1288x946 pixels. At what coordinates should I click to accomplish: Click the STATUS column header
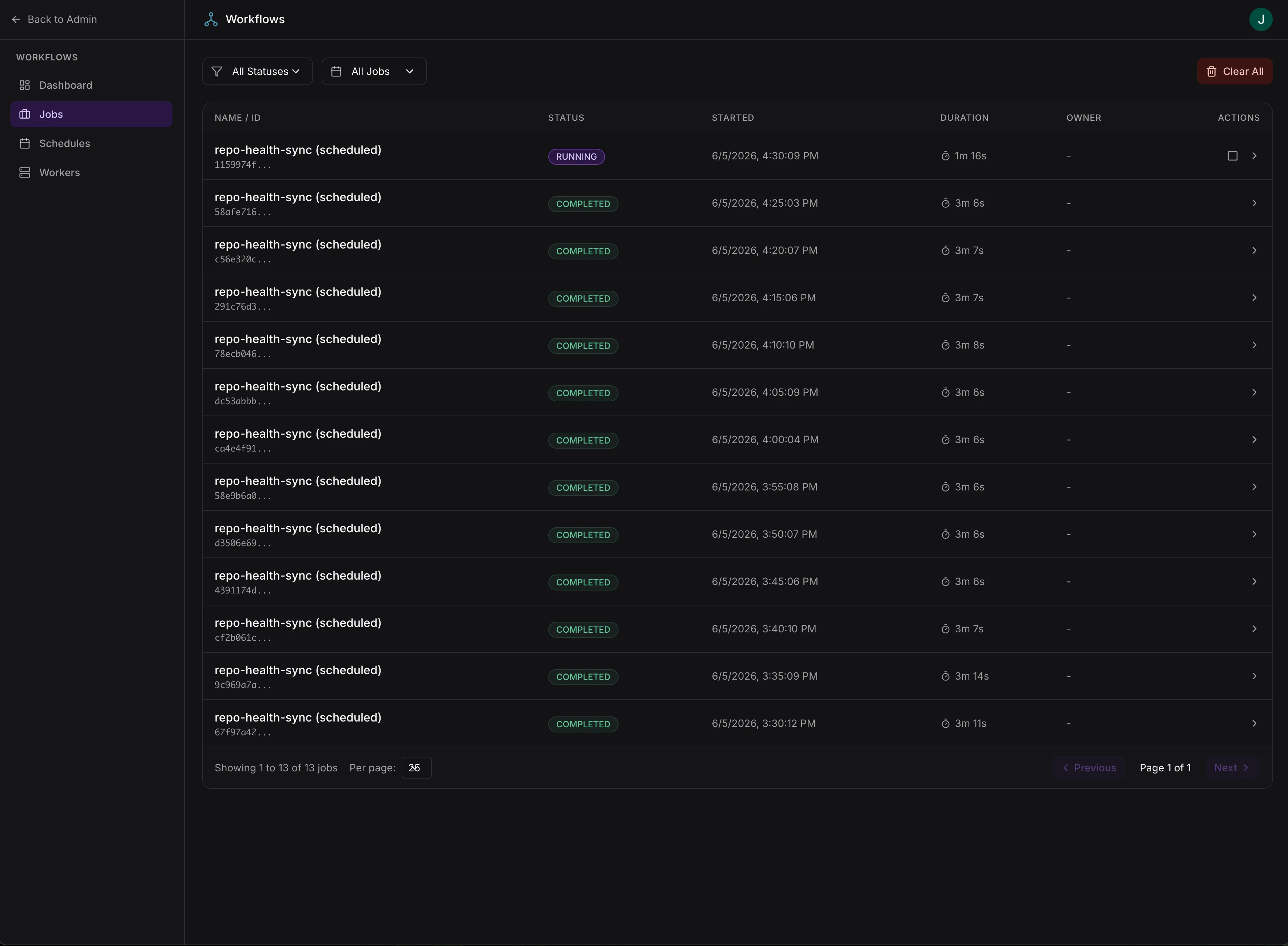coord(566,118)
